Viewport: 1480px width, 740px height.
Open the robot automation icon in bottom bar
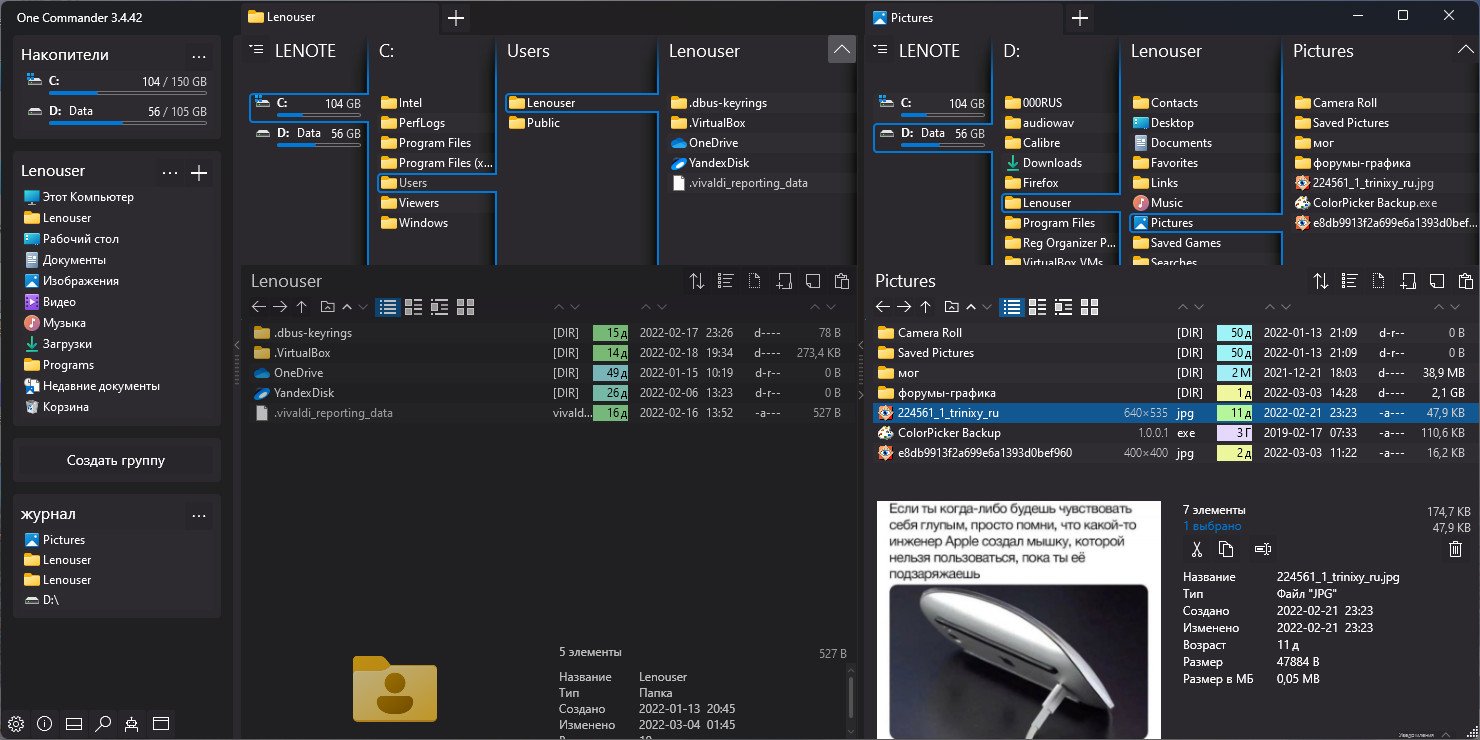pos(132,723)
